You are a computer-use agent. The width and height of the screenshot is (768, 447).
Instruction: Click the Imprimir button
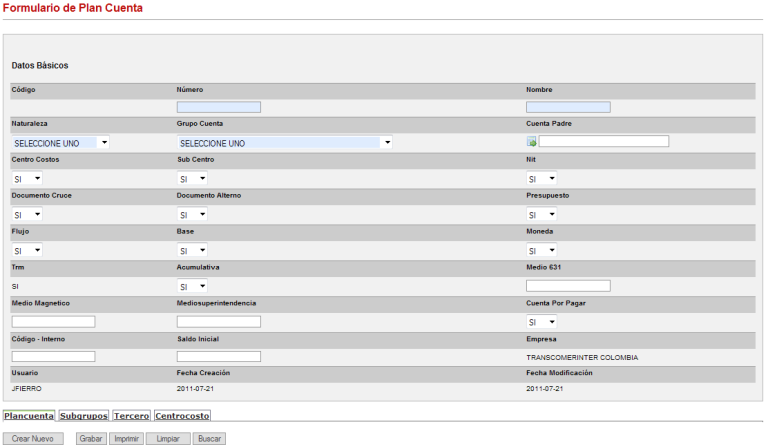coord(126,439)
